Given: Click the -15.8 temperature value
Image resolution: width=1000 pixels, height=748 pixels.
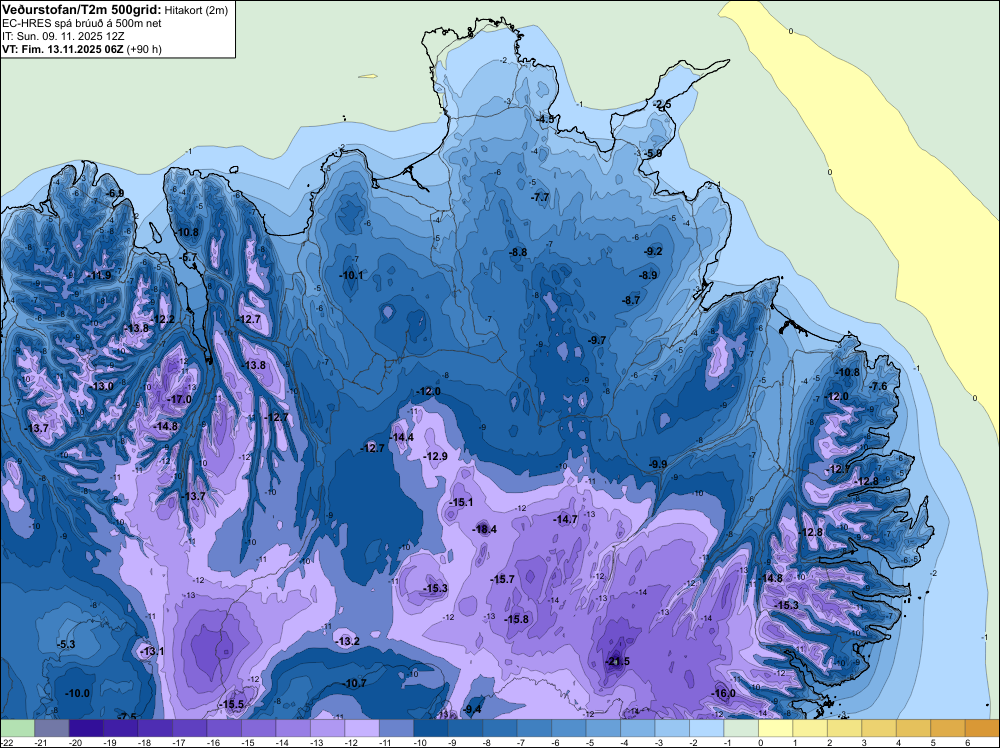Looking at the screenshot, I should point(516,619).
